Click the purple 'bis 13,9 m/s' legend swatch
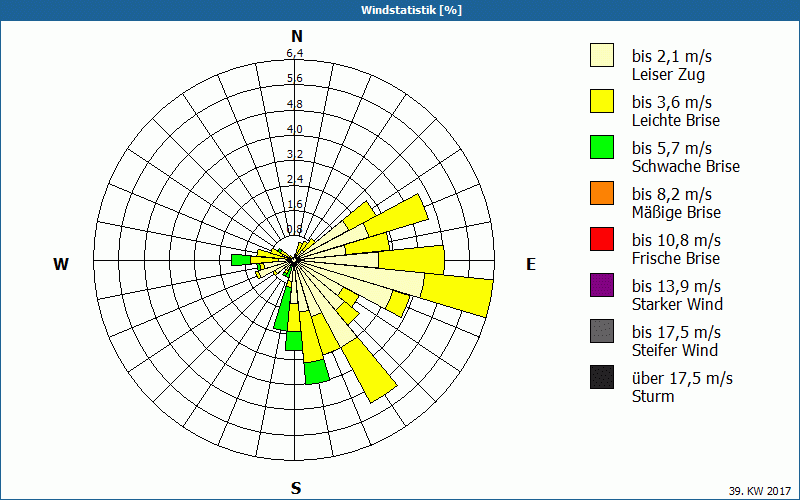The width and height of the screenshot is (800, 500). click(x=602, y=285)
